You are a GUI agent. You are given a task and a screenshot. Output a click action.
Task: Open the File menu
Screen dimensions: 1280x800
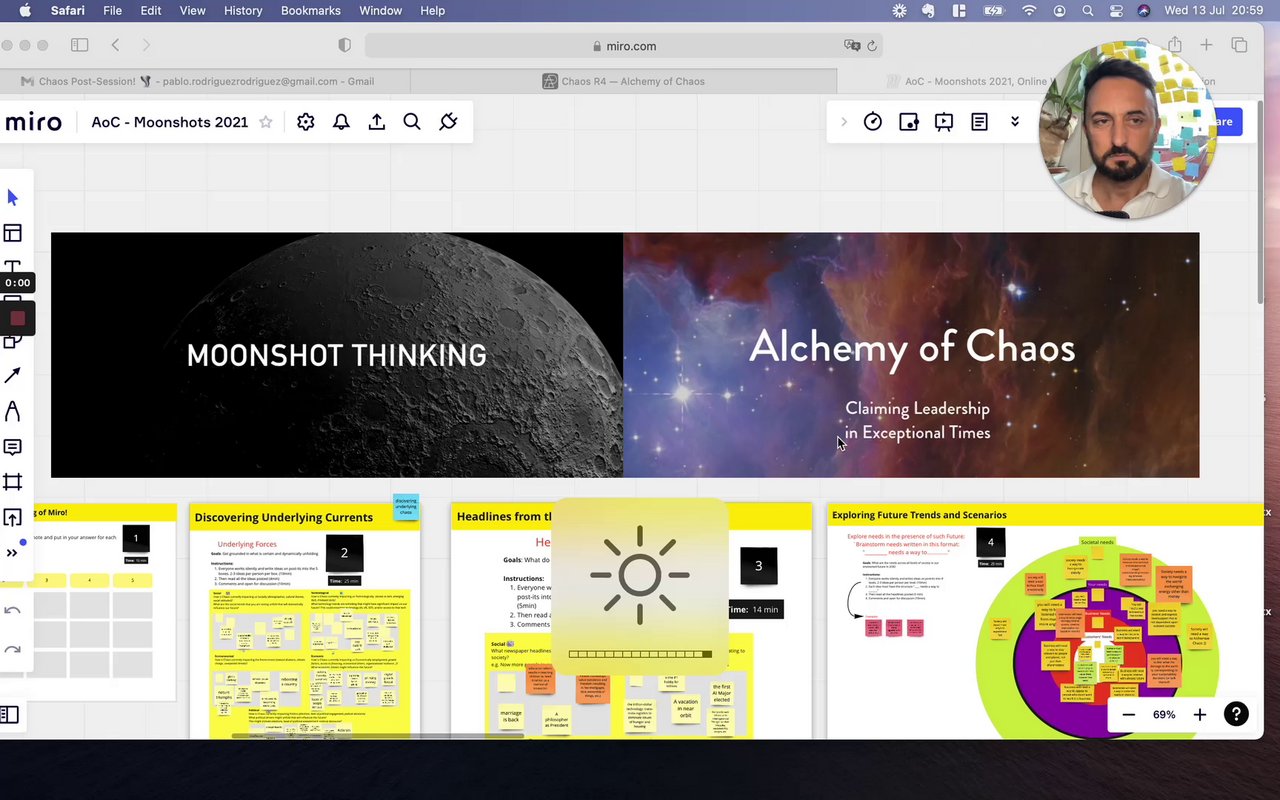click(x=112, y=10)
